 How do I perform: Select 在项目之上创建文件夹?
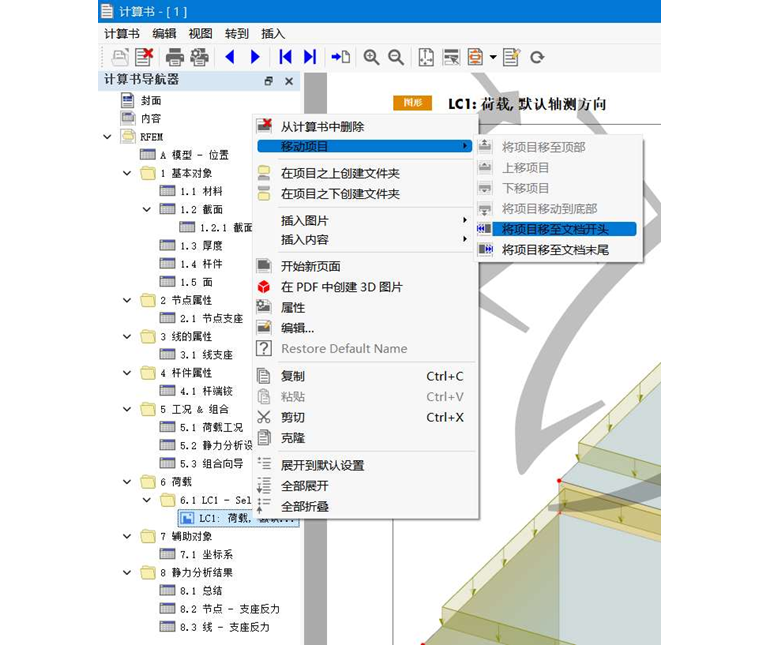pyautogui.click(x=364, y=173)
